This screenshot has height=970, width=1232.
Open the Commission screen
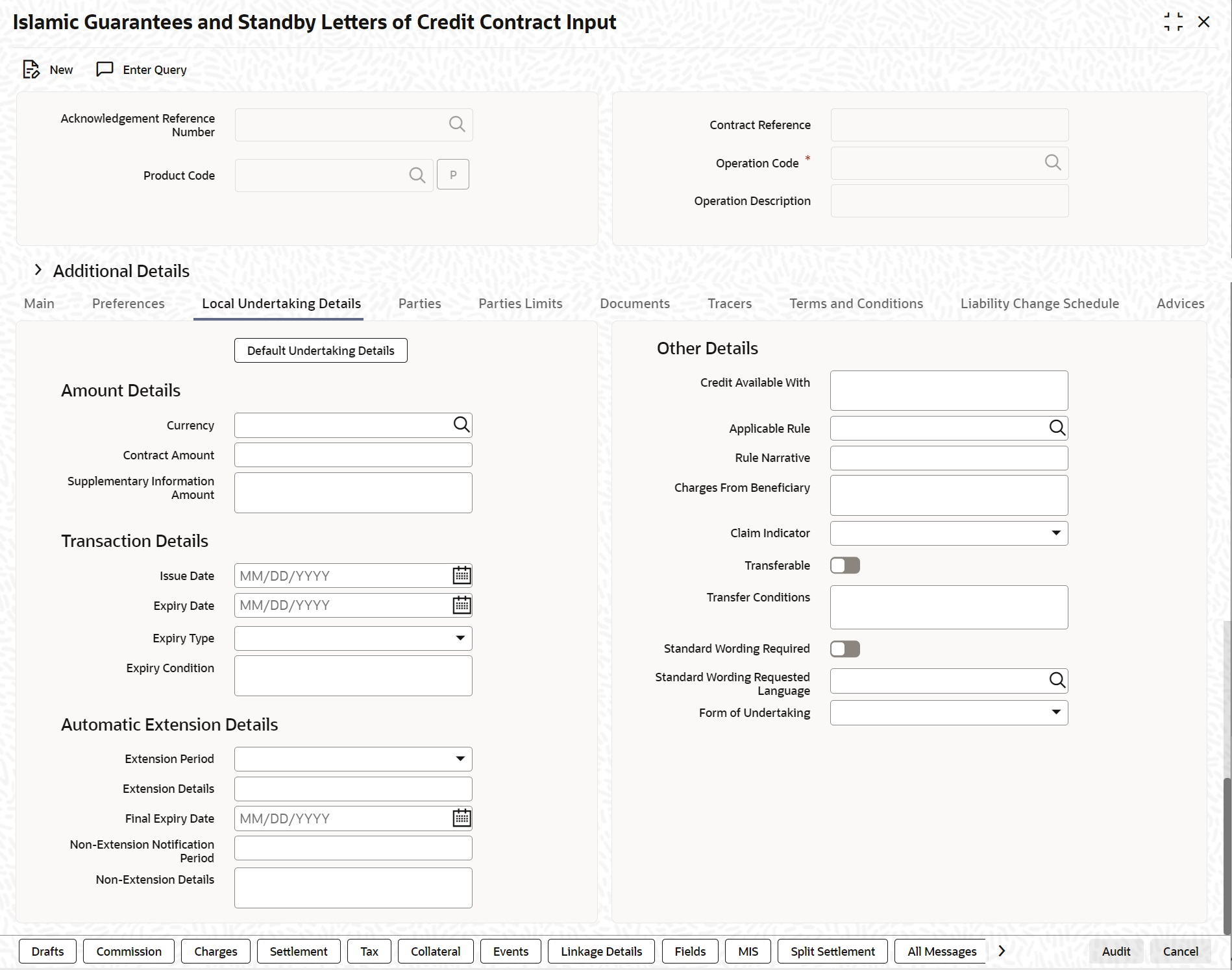[x=129, y=951]
